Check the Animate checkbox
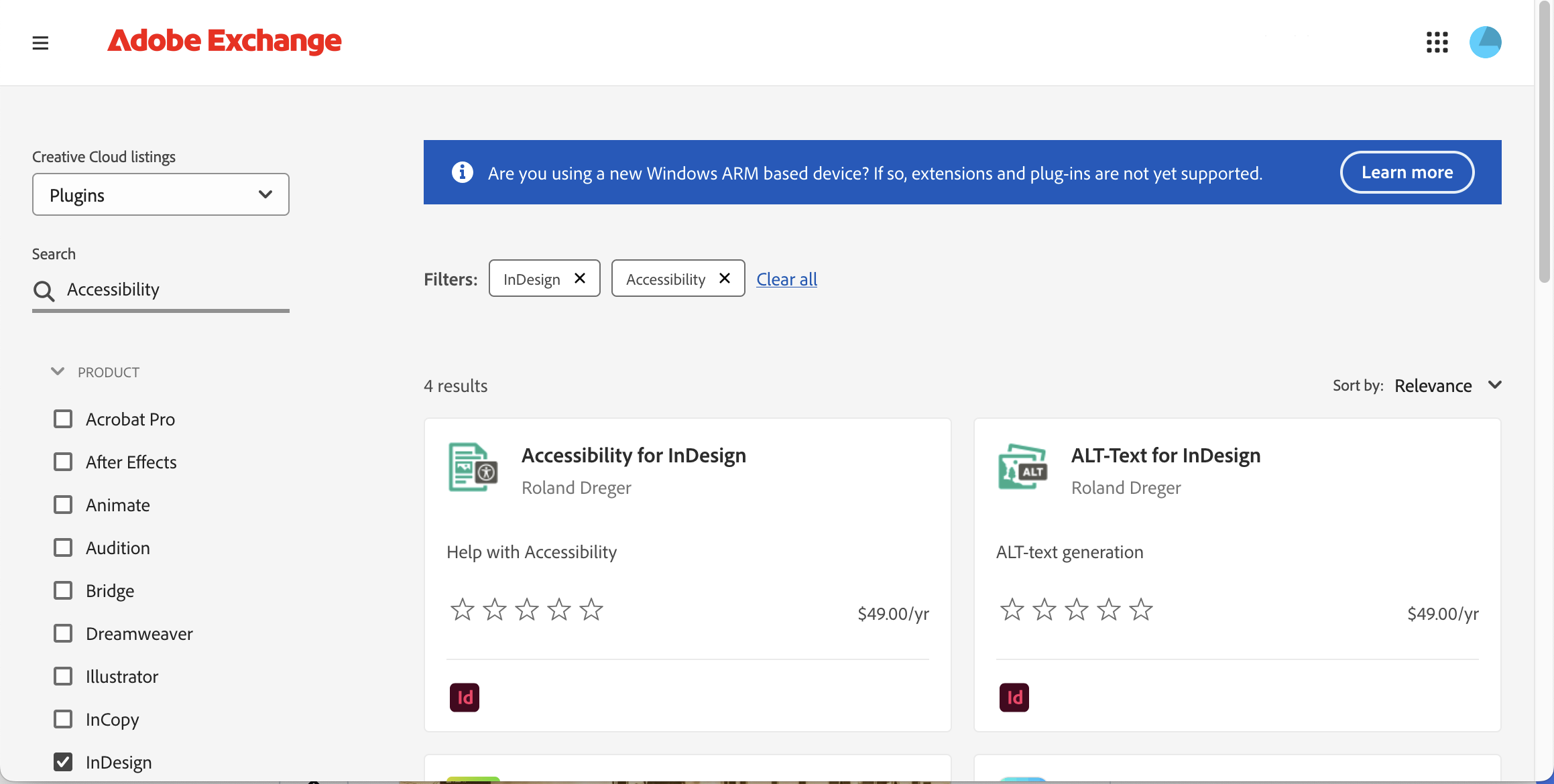The width and height of the screenshot is (1554, 784). coord(63,505)
